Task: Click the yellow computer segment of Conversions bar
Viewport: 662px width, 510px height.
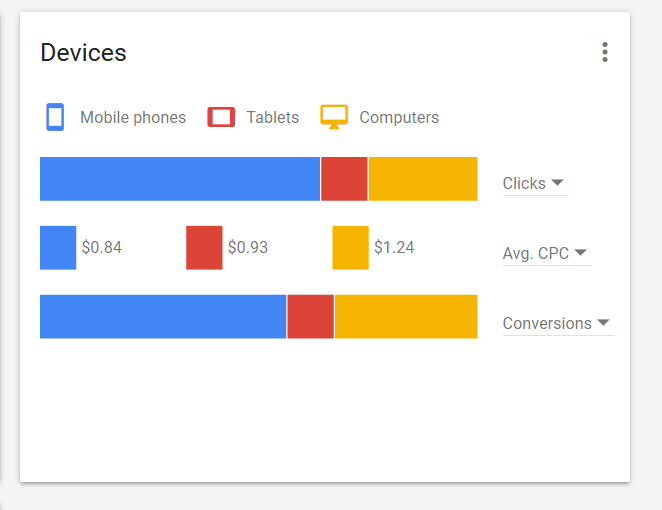Action: 406,317
